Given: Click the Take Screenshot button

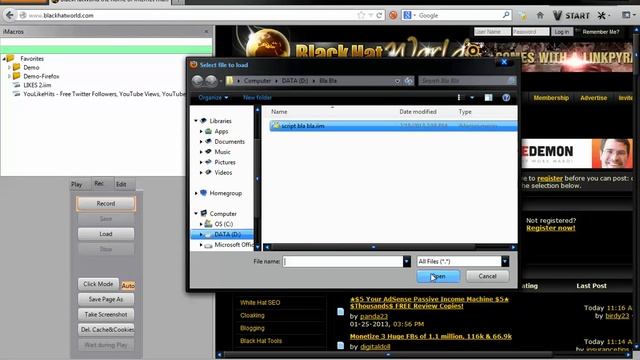Looking at the screenshot, I should [106, 314].
